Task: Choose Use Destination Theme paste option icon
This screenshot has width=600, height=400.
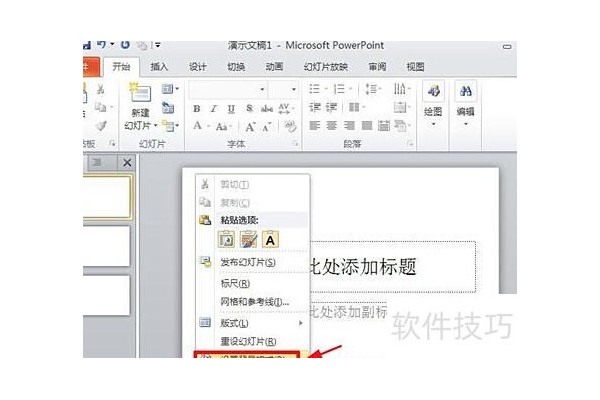Action: (226, 239)
